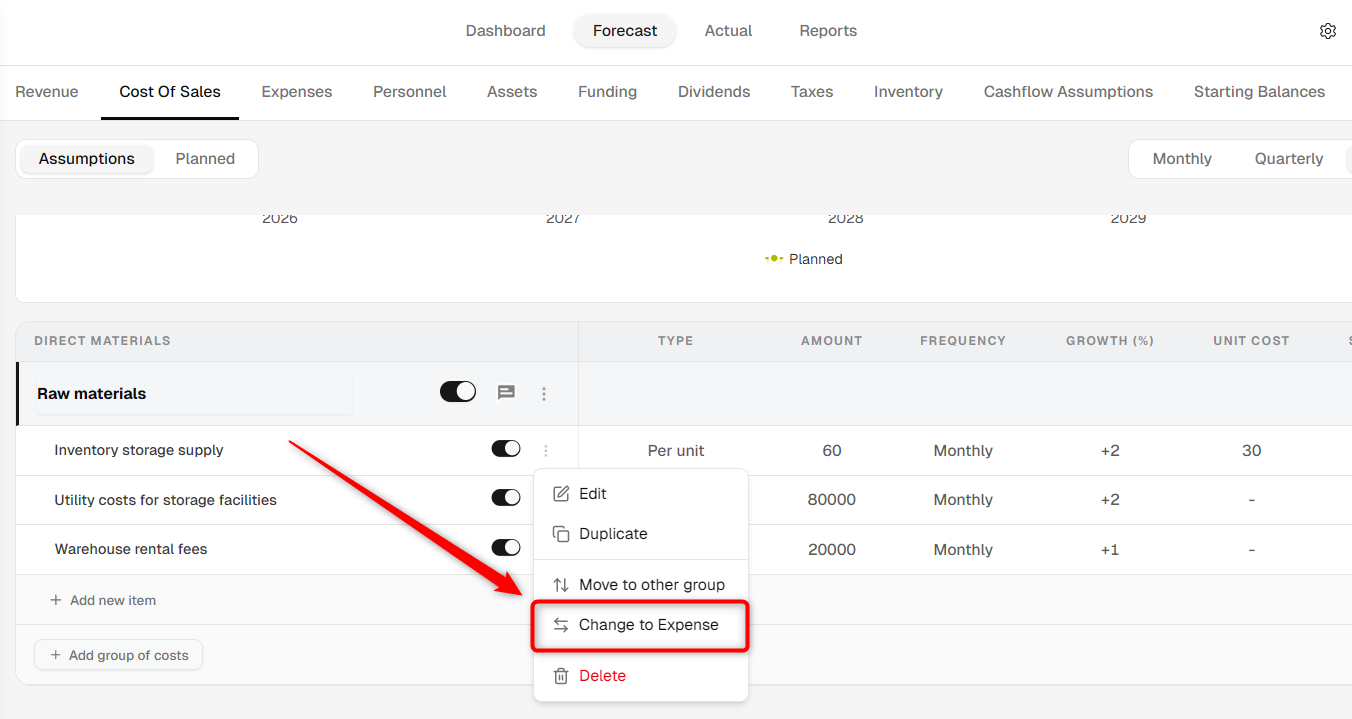Choose Delete from the context menu
The image size is (1352, 719).
click(x=641, y=676)
